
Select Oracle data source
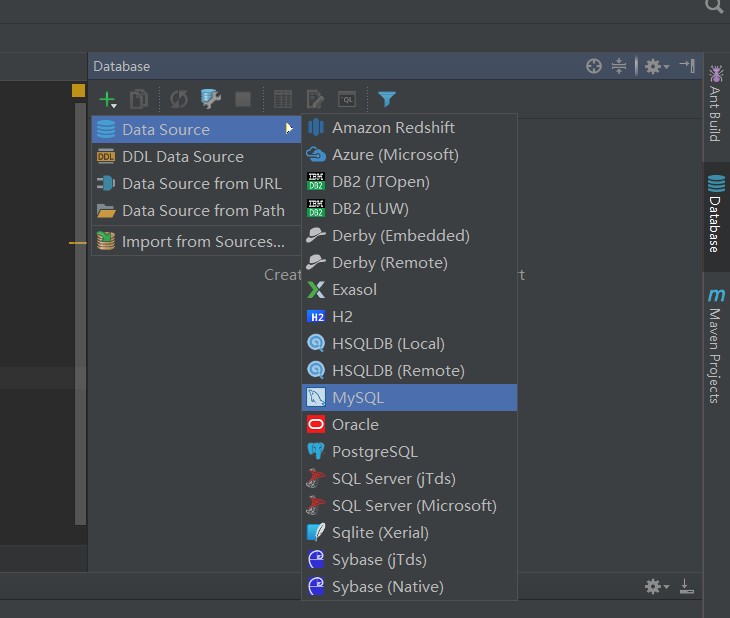(x=409, y=425)
